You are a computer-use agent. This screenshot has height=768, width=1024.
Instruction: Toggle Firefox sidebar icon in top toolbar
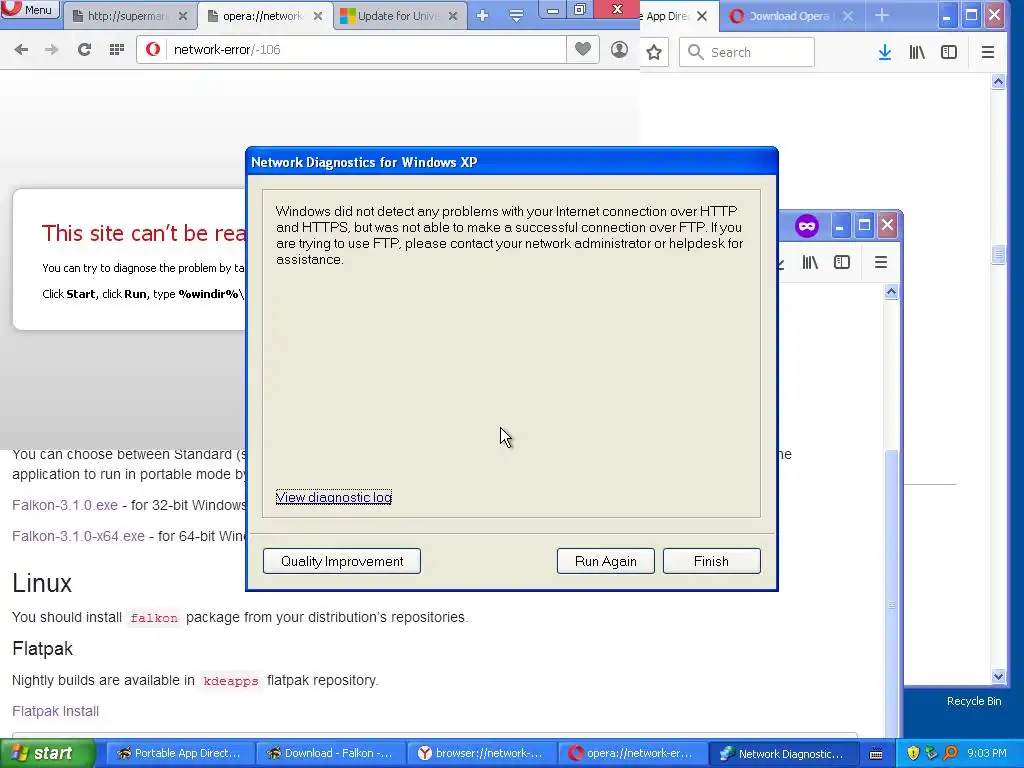point(949,52)
